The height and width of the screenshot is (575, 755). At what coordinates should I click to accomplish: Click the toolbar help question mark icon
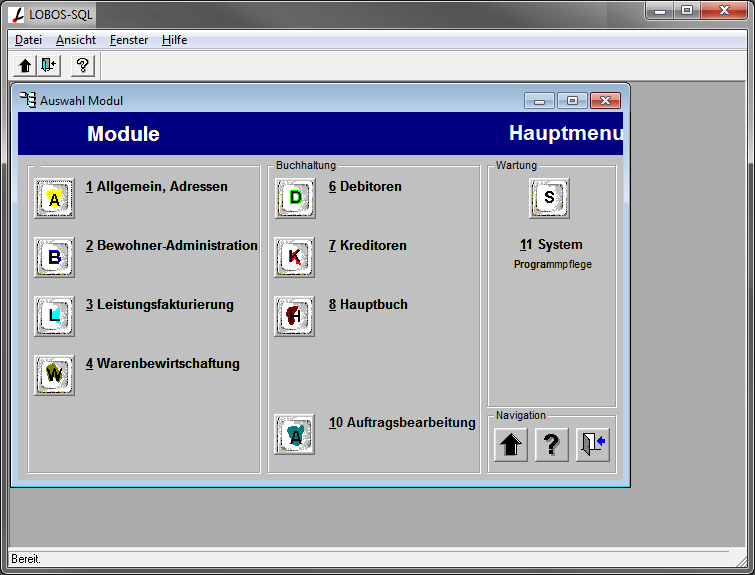point(82,66)
